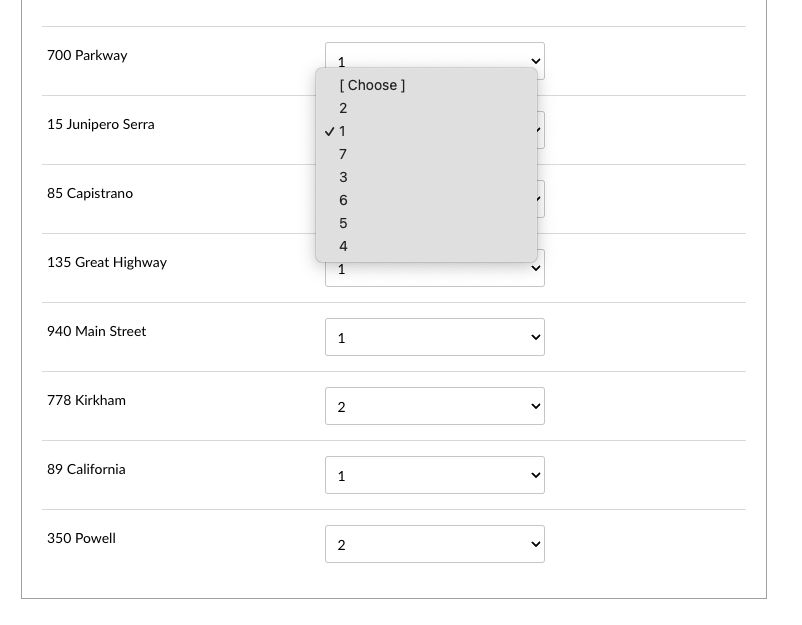The width and height of the screenshot is (802, 625).
Task: Select option 3 from the dropdown options
Action: (x=344, y=177)
